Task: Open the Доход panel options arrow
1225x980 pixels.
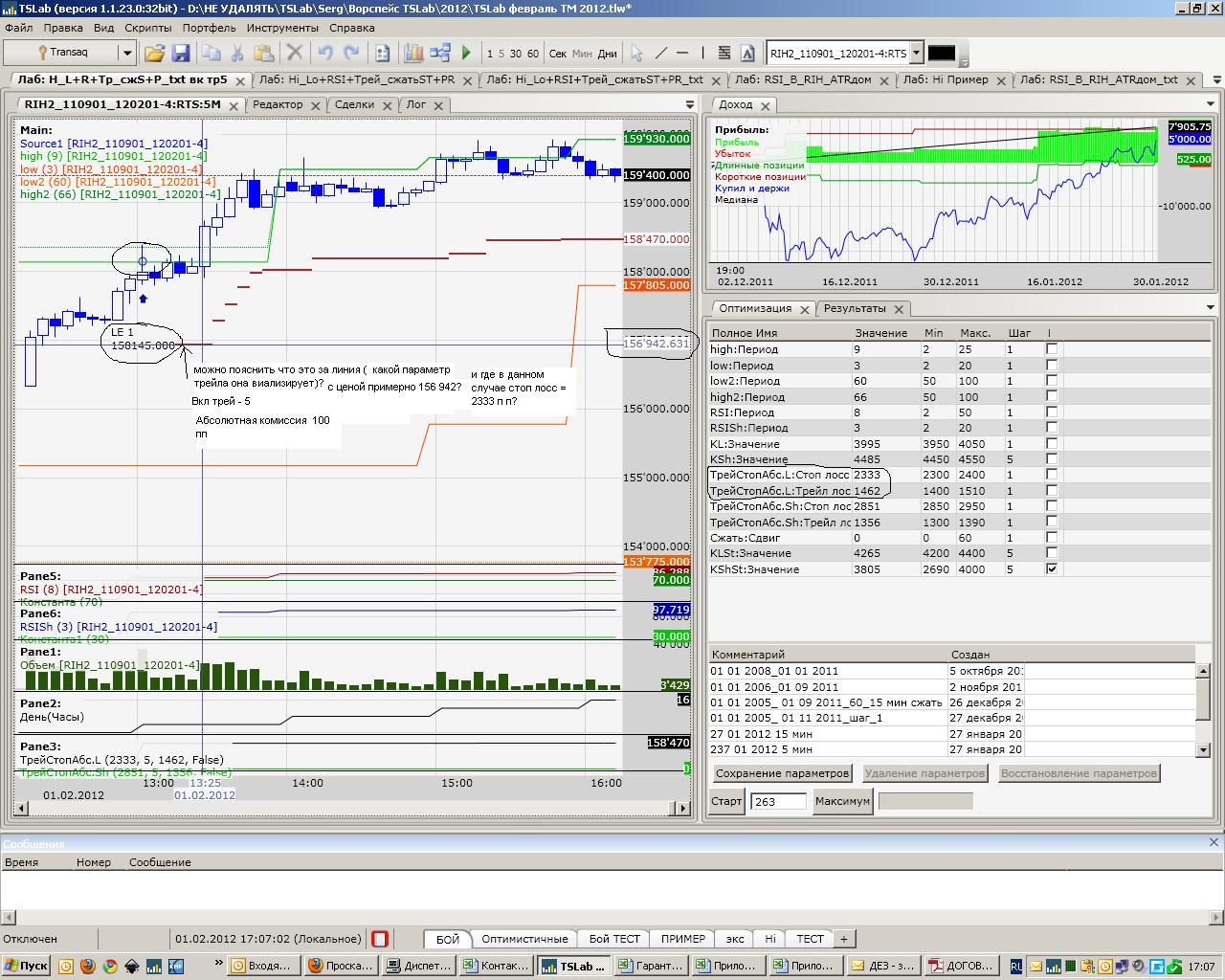Action: [x=1210, y=104]
